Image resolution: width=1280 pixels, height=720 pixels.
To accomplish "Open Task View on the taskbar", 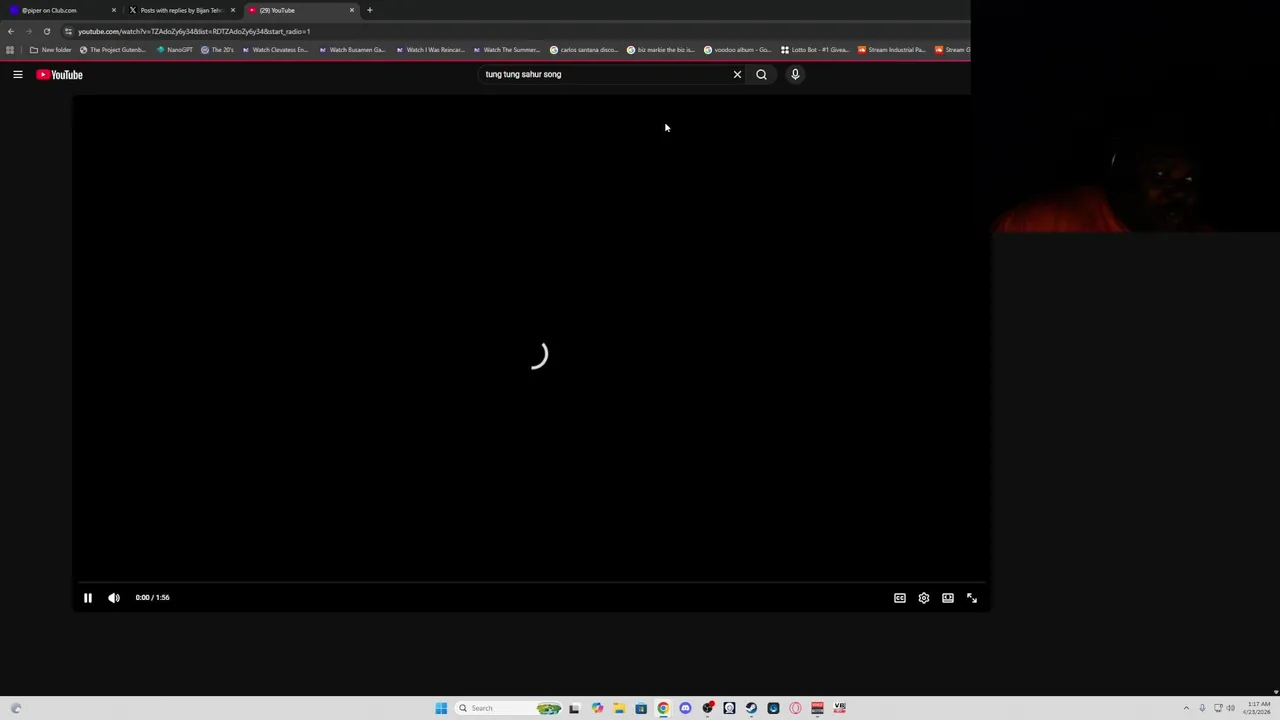I will pyautogui.click(x=574, y=708).
